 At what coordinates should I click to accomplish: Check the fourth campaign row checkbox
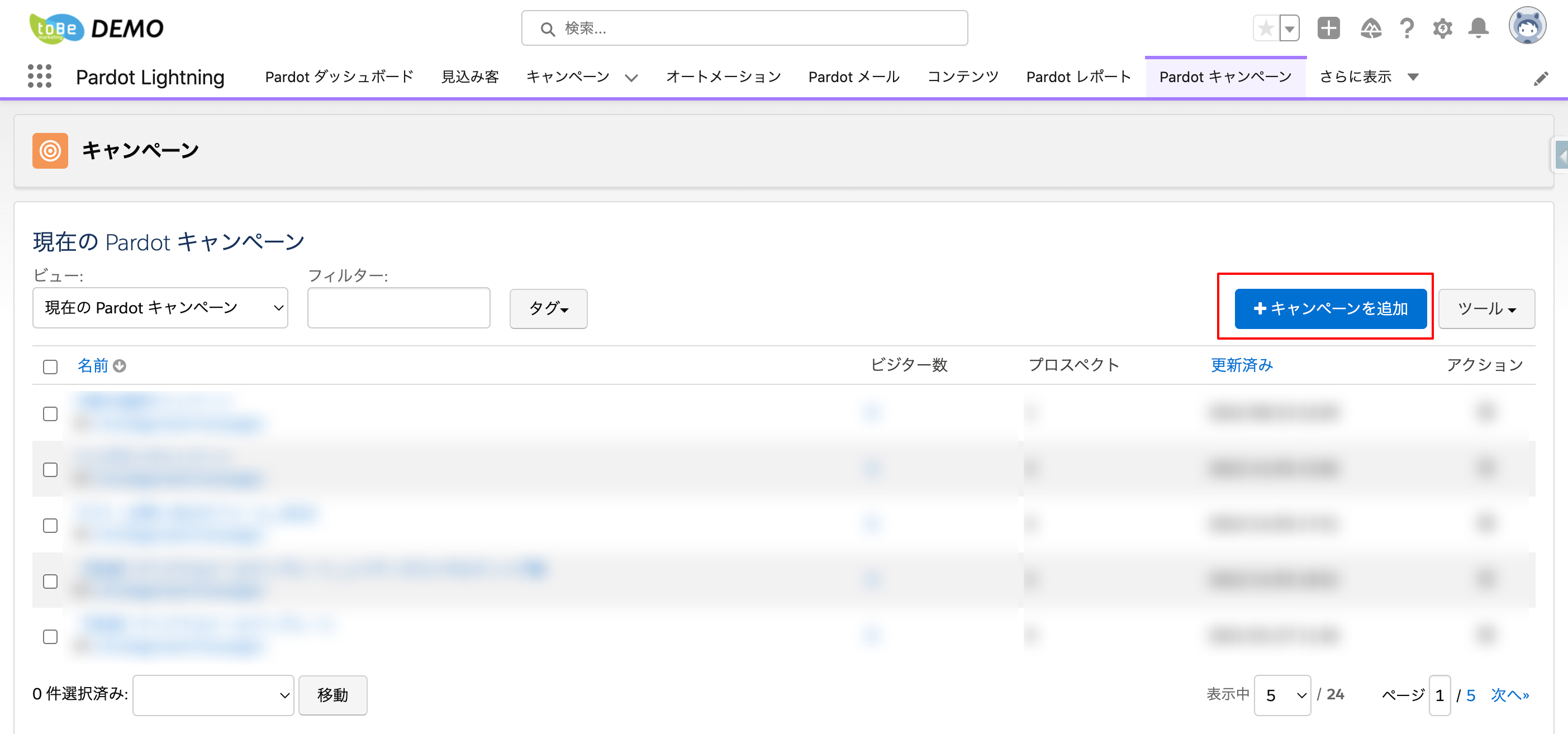(x=50, y=582)
